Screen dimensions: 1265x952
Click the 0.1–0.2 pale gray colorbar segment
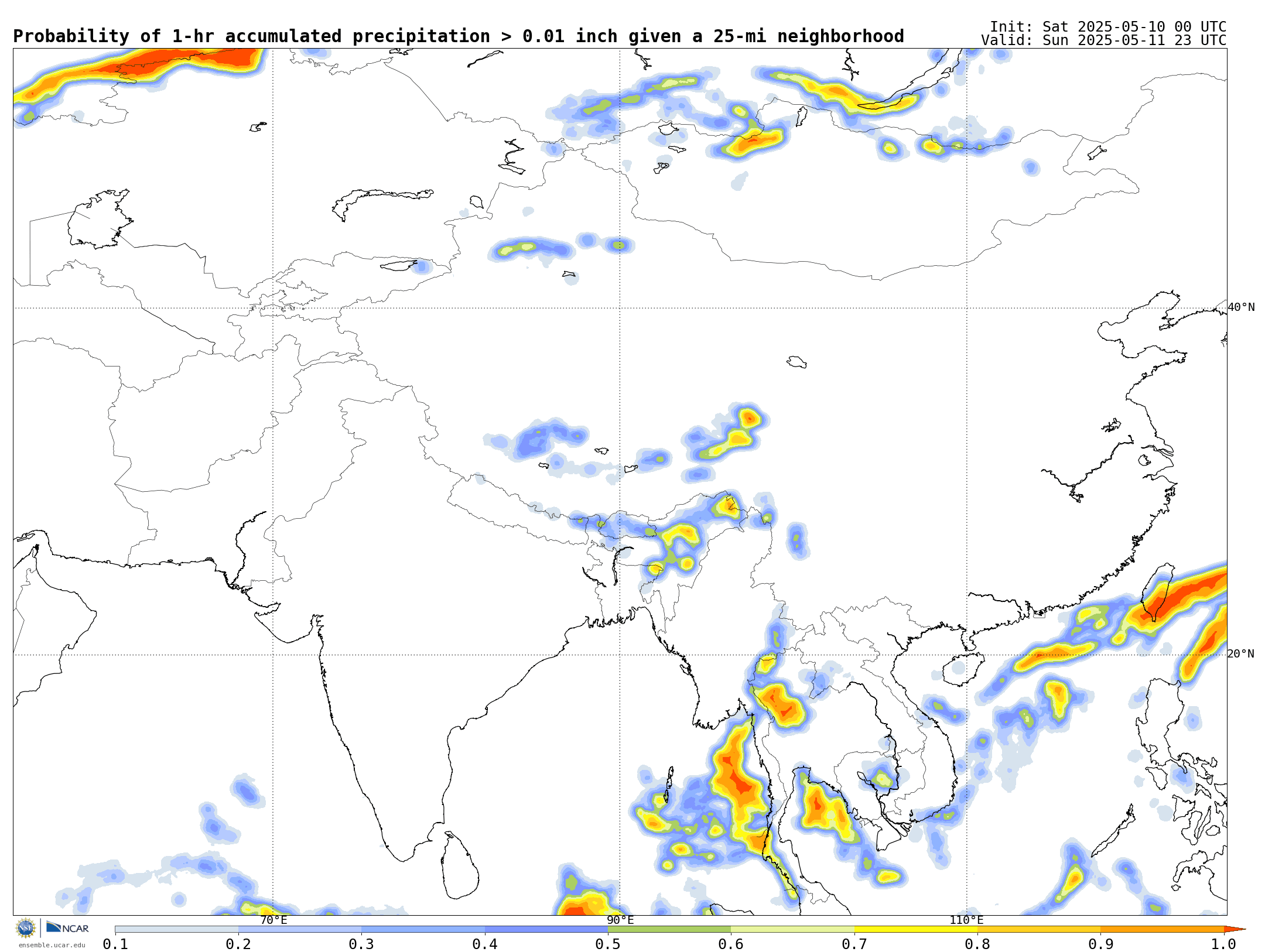177,929
